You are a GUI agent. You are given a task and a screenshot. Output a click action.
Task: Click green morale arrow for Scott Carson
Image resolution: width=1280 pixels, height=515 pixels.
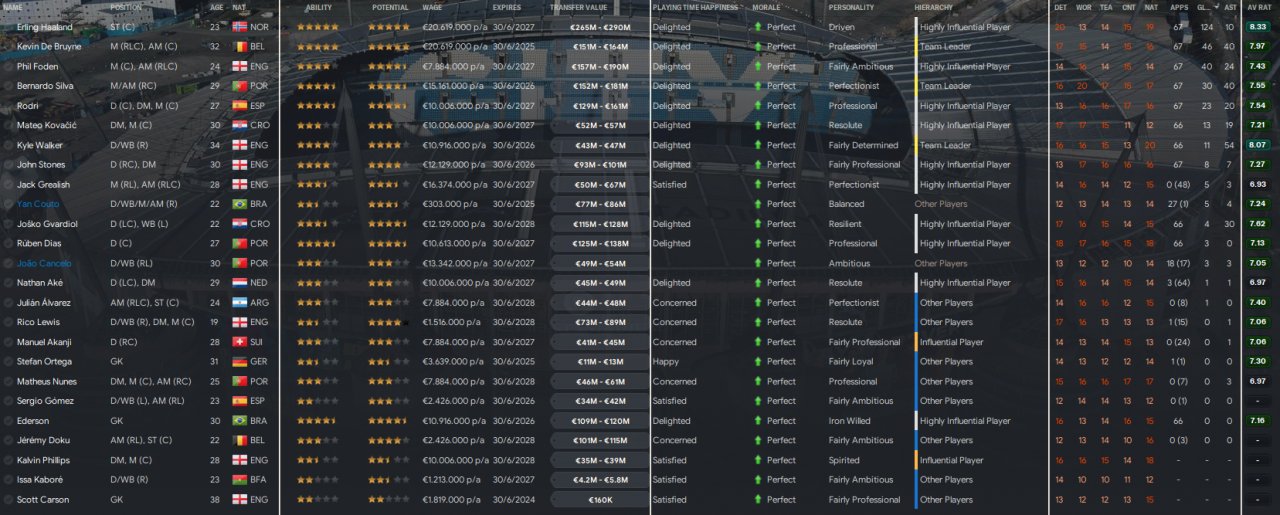[x=758, y=500]
